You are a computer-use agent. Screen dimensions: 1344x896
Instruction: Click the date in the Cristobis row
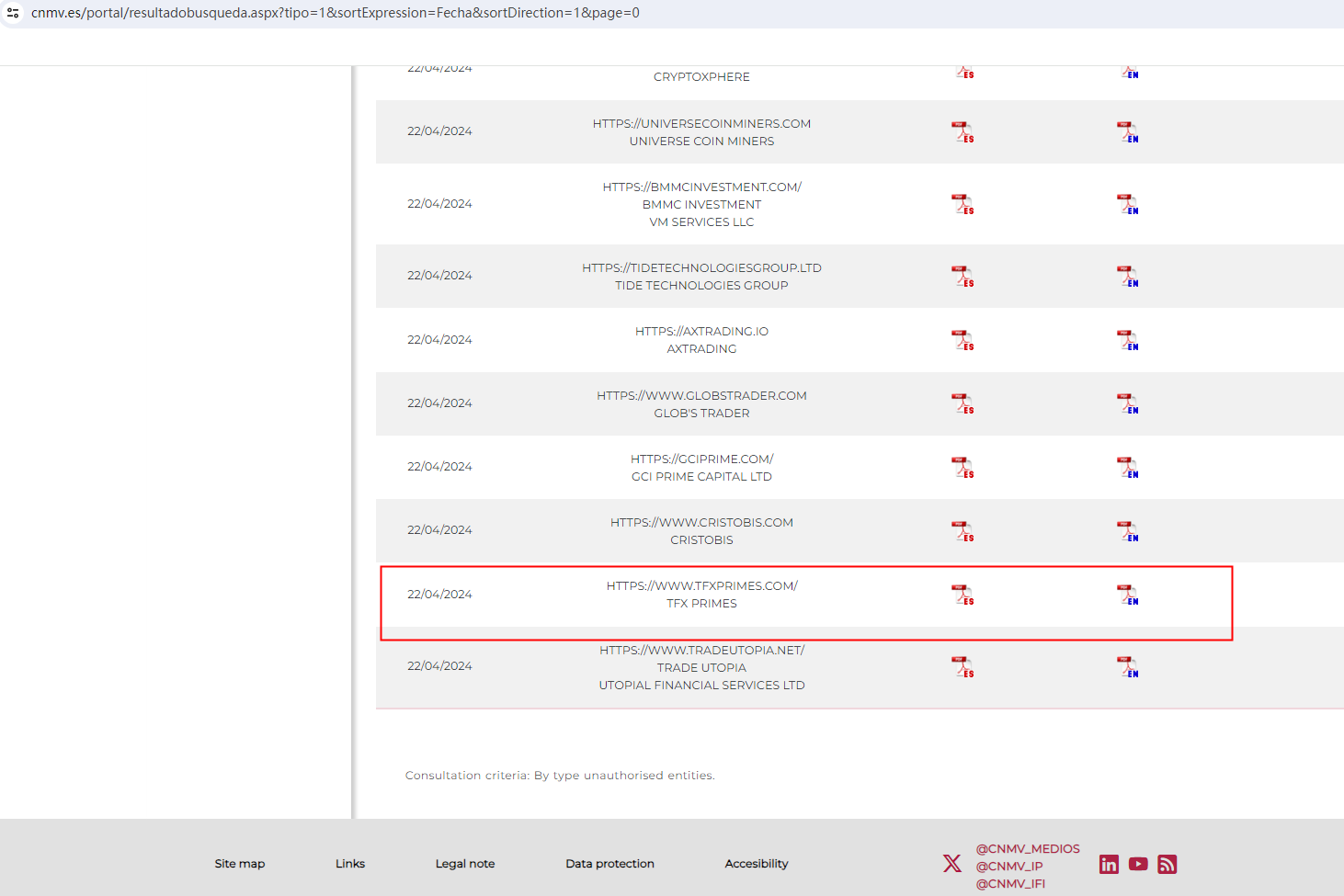click(x=439, y=530)
